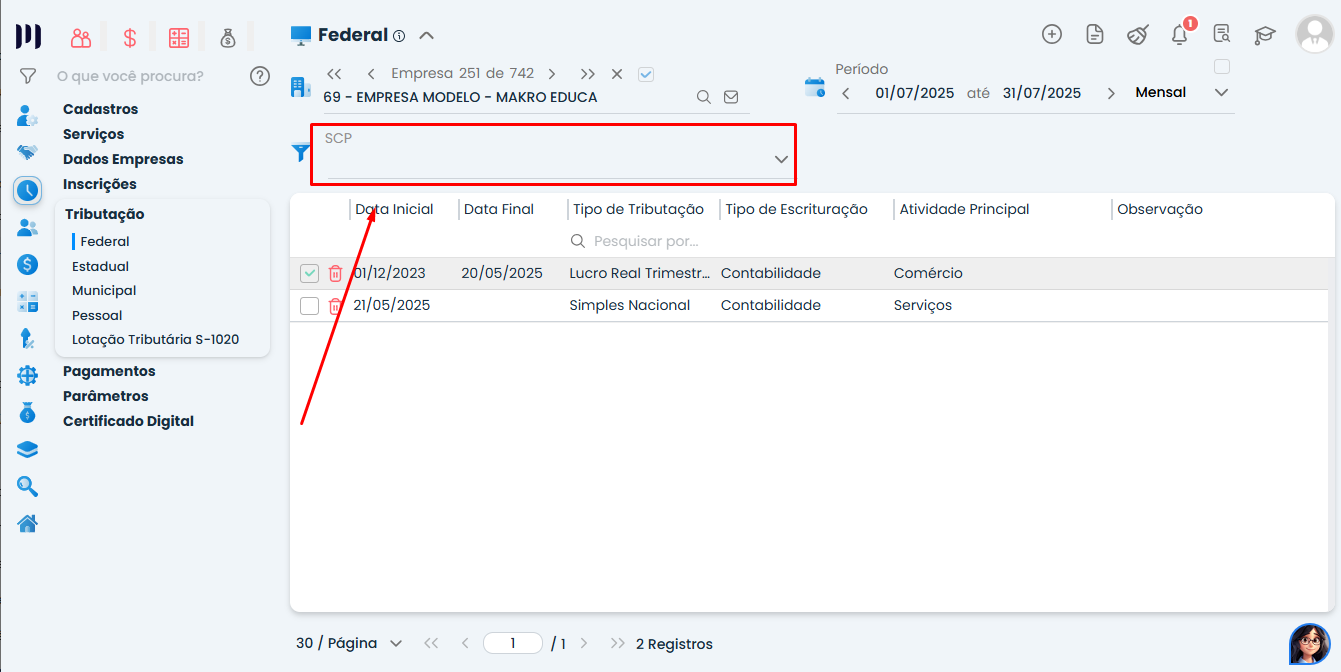This screenshot has height=672, width=1341.
Task: Delete the 21/05/2025 taxation row
Action: point(335,305)
